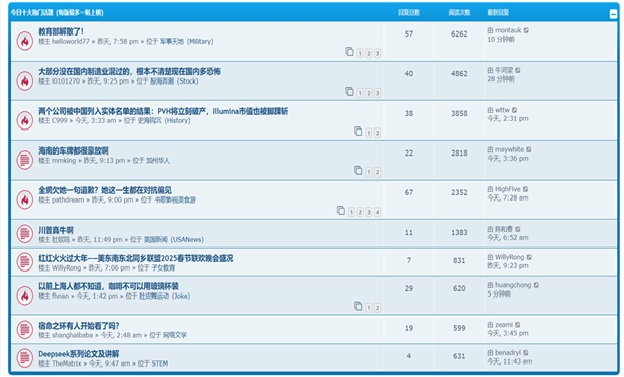Go to page 2 of 教育部解散了 topic
Viewport: 624px width, 377px height.
tap(369, 53)
